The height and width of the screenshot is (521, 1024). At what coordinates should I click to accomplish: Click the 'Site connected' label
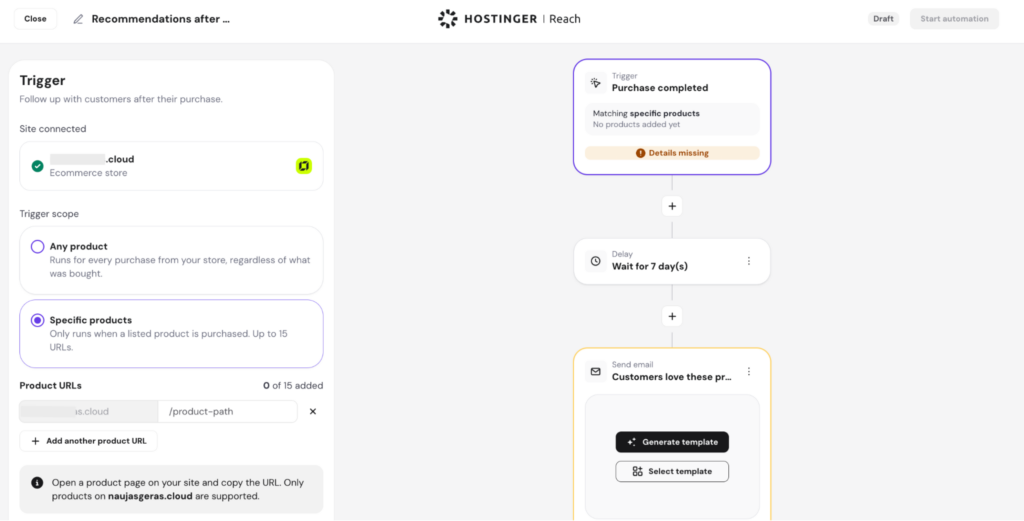(53, 129)
